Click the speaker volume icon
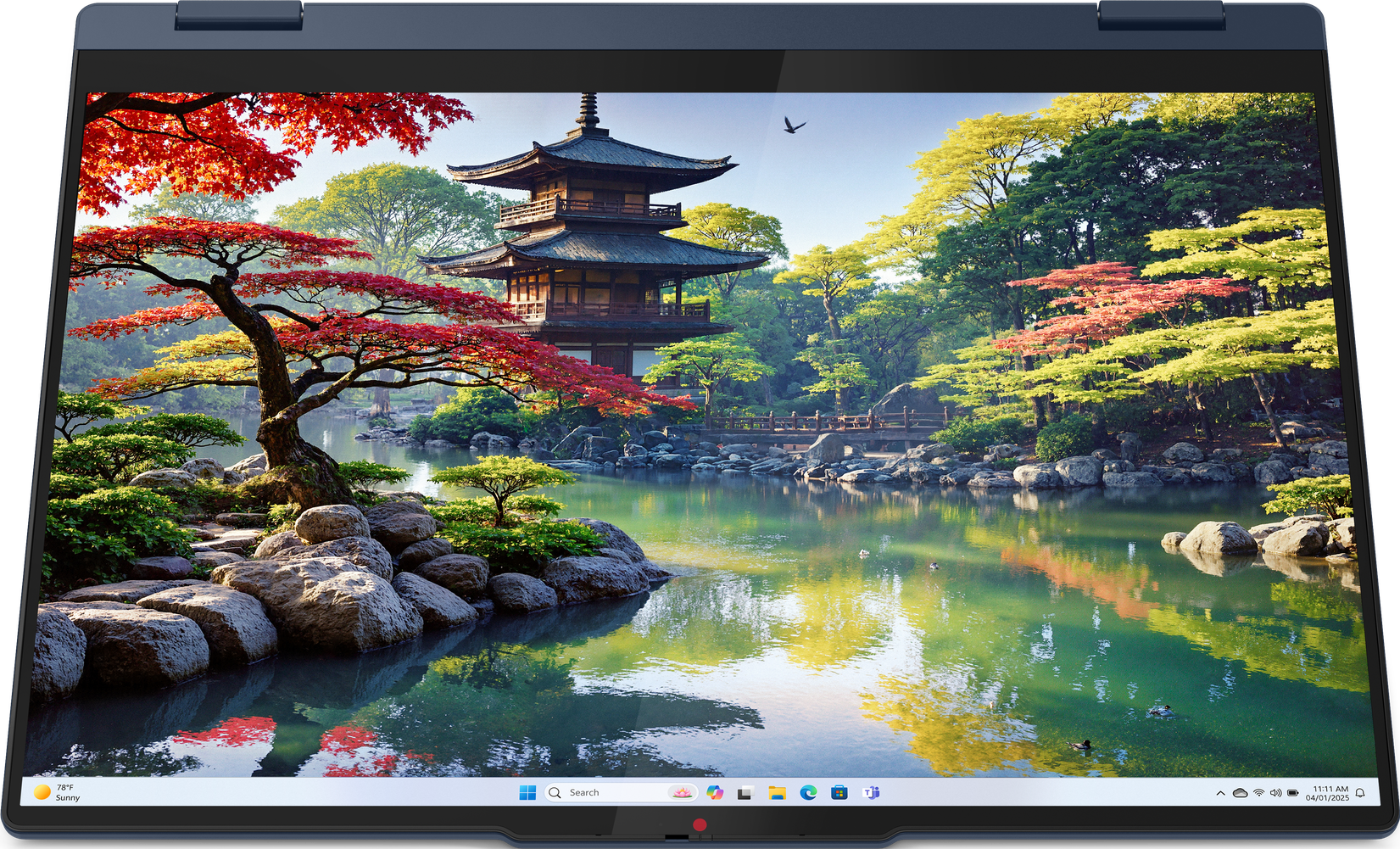 click(x=1275, y=793)
